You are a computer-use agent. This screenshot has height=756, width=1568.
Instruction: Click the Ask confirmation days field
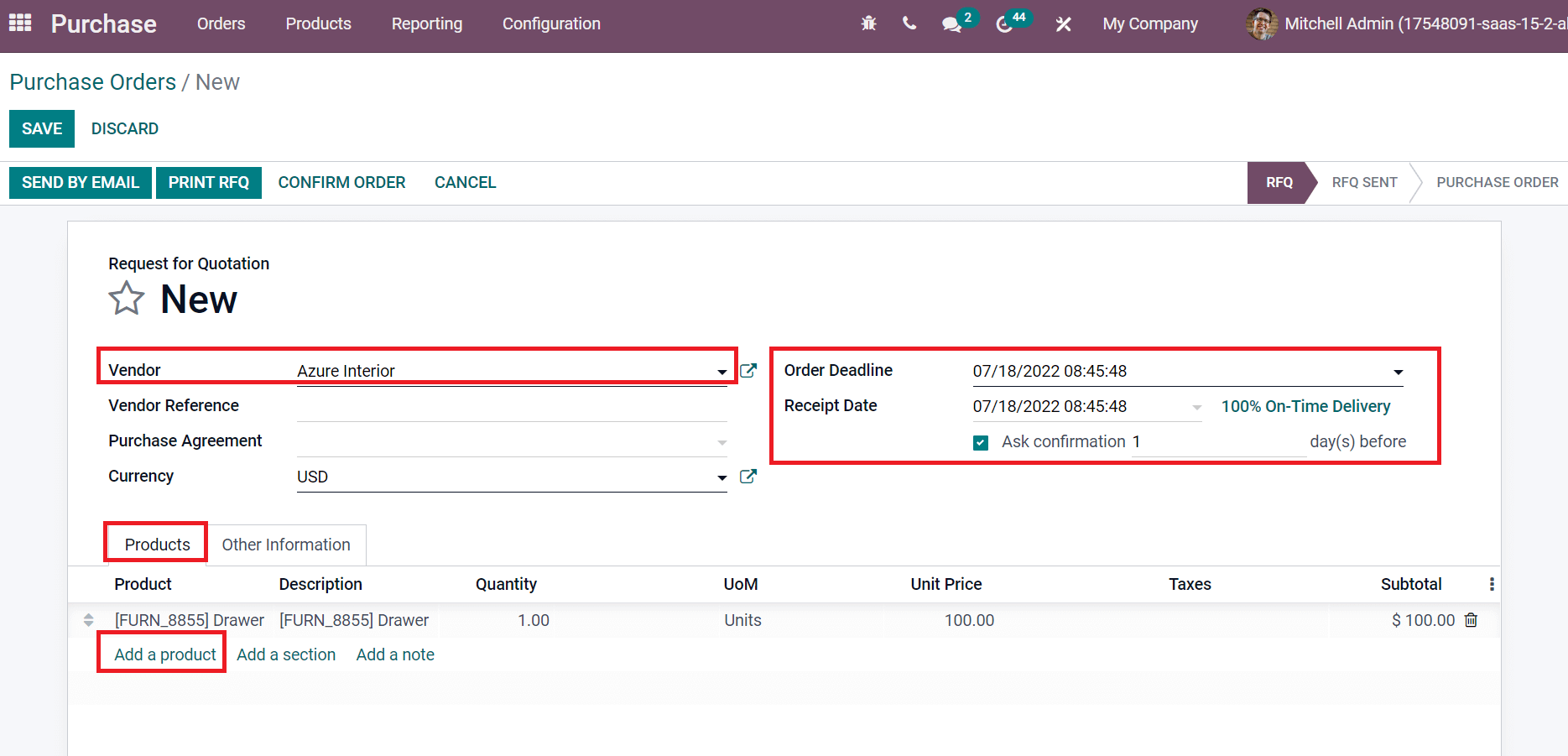tap(1219, 441)
